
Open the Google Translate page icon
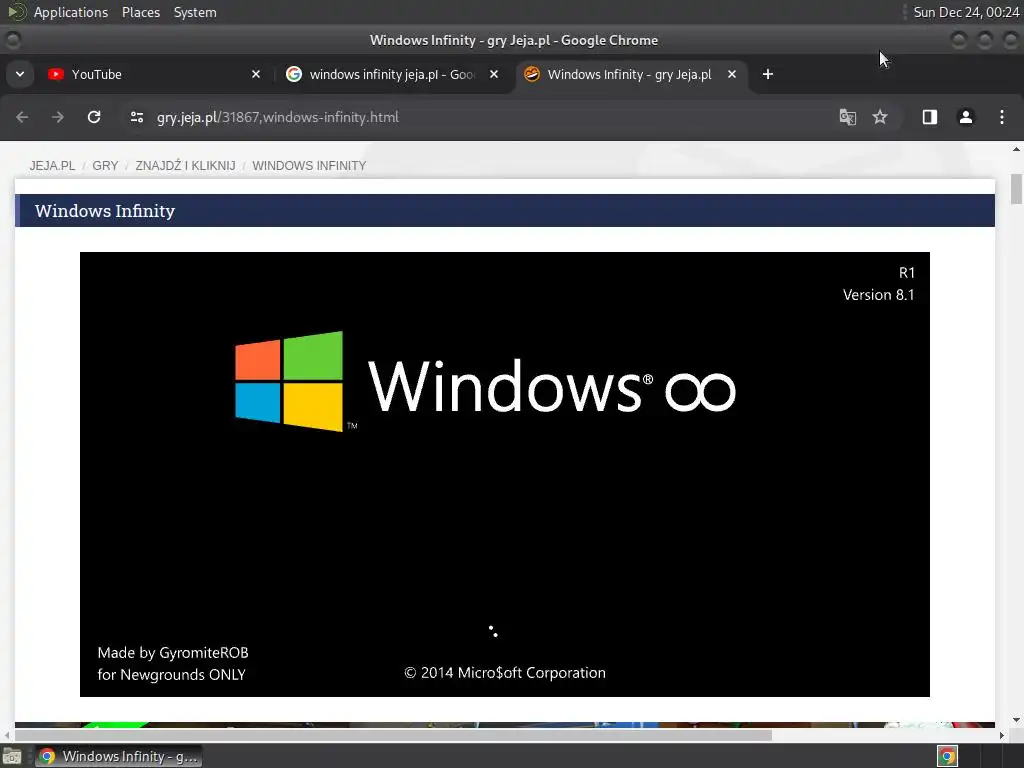(x=848, y=117)
